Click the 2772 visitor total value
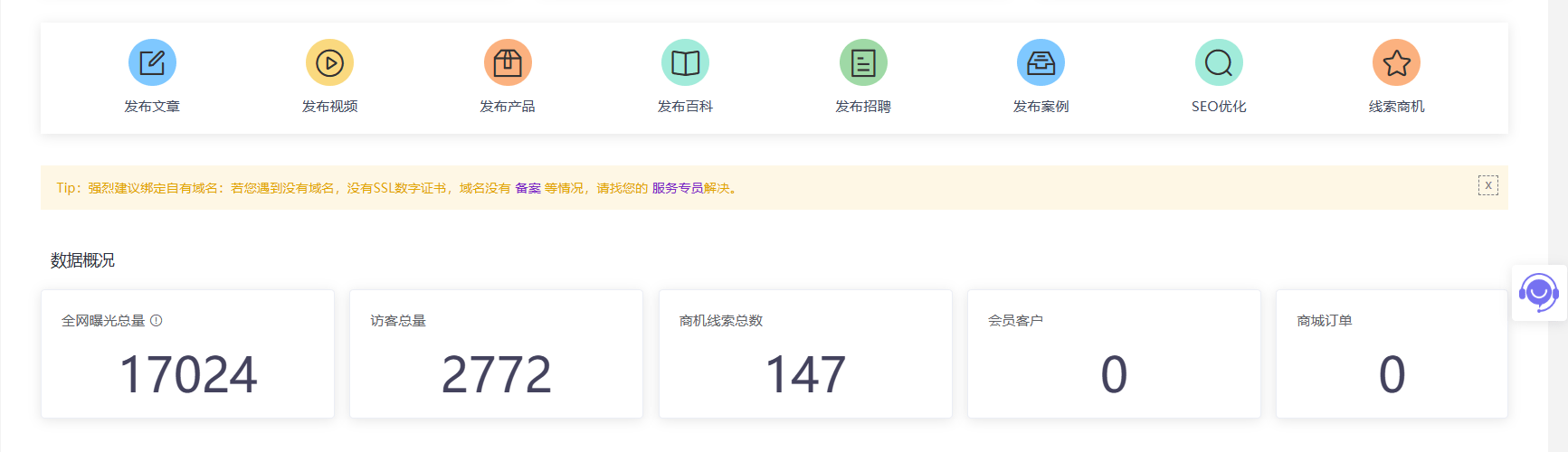Viewport: 1568px width, 452px height. (496, 374)
